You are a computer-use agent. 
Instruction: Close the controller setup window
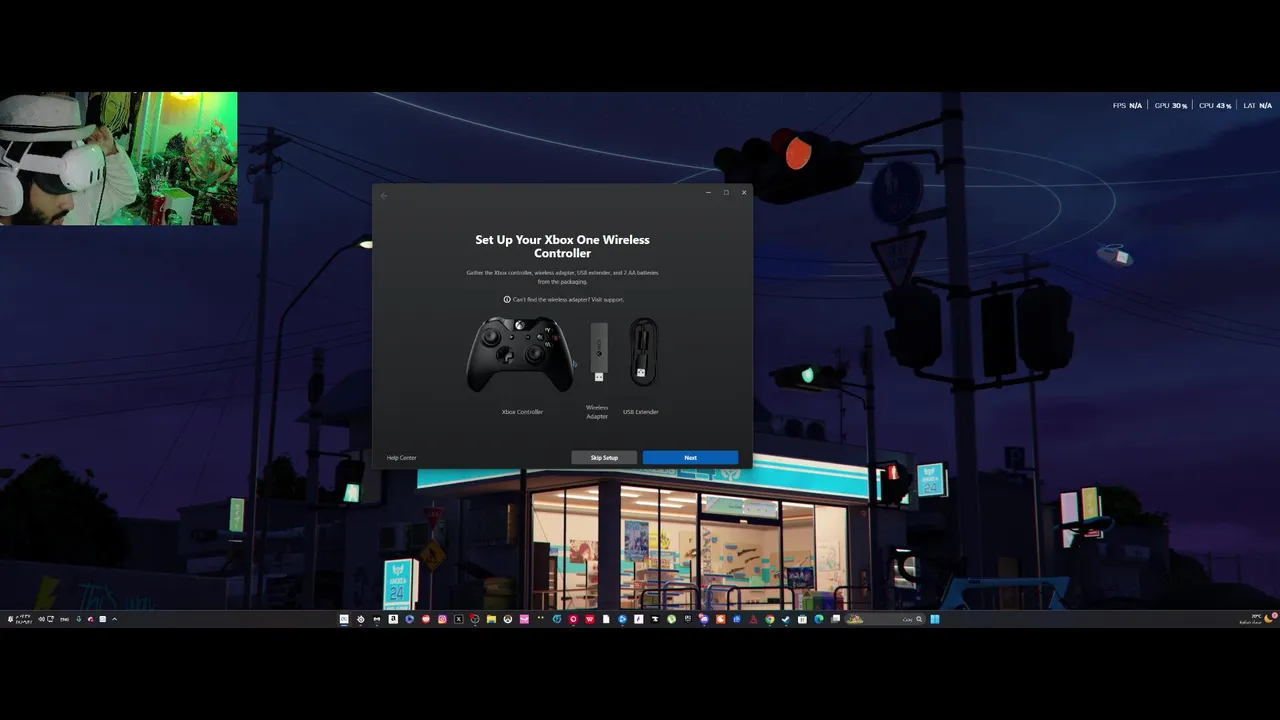(x=744, y=192)
